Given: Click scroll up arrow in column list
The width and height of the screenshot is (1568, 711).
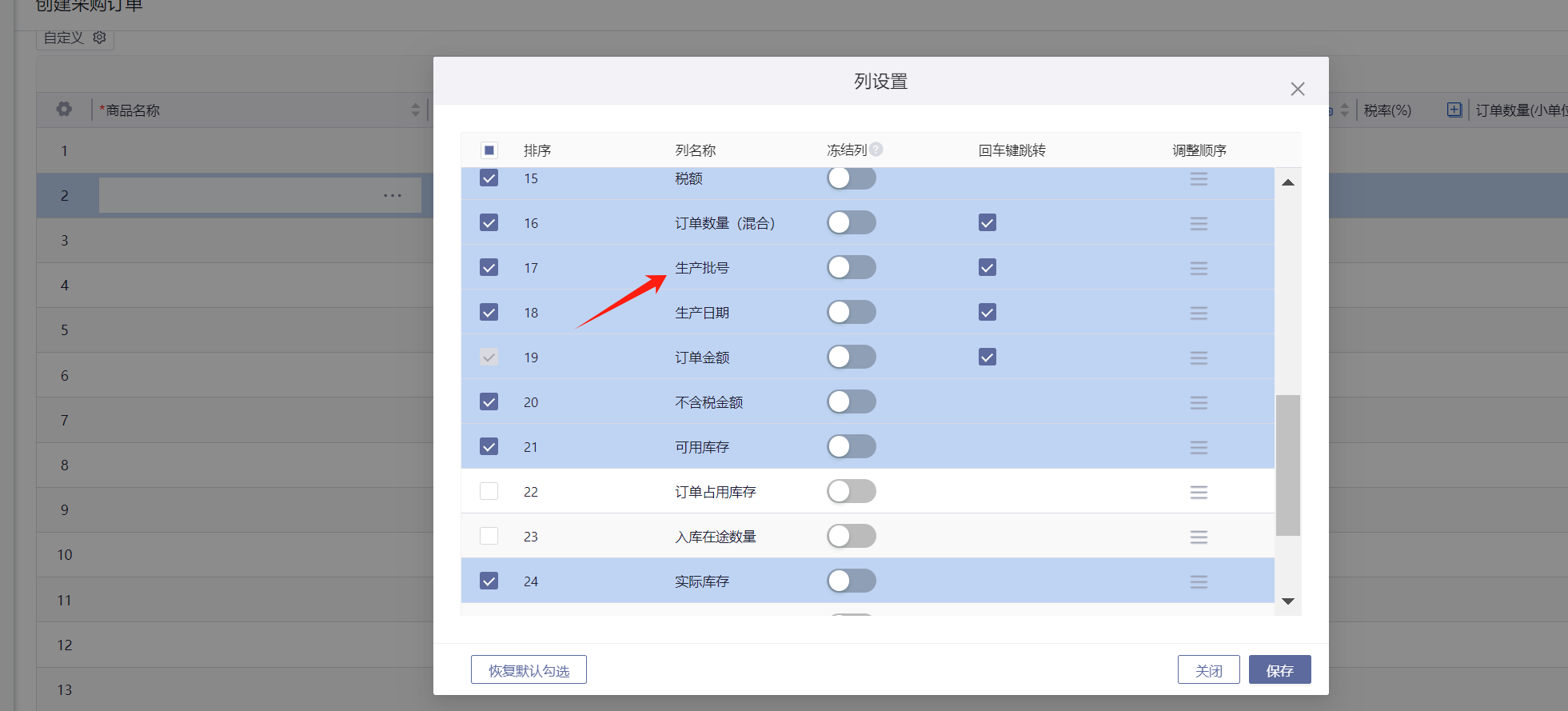Looking at the screenshot, I should [x=1288, y=182].
